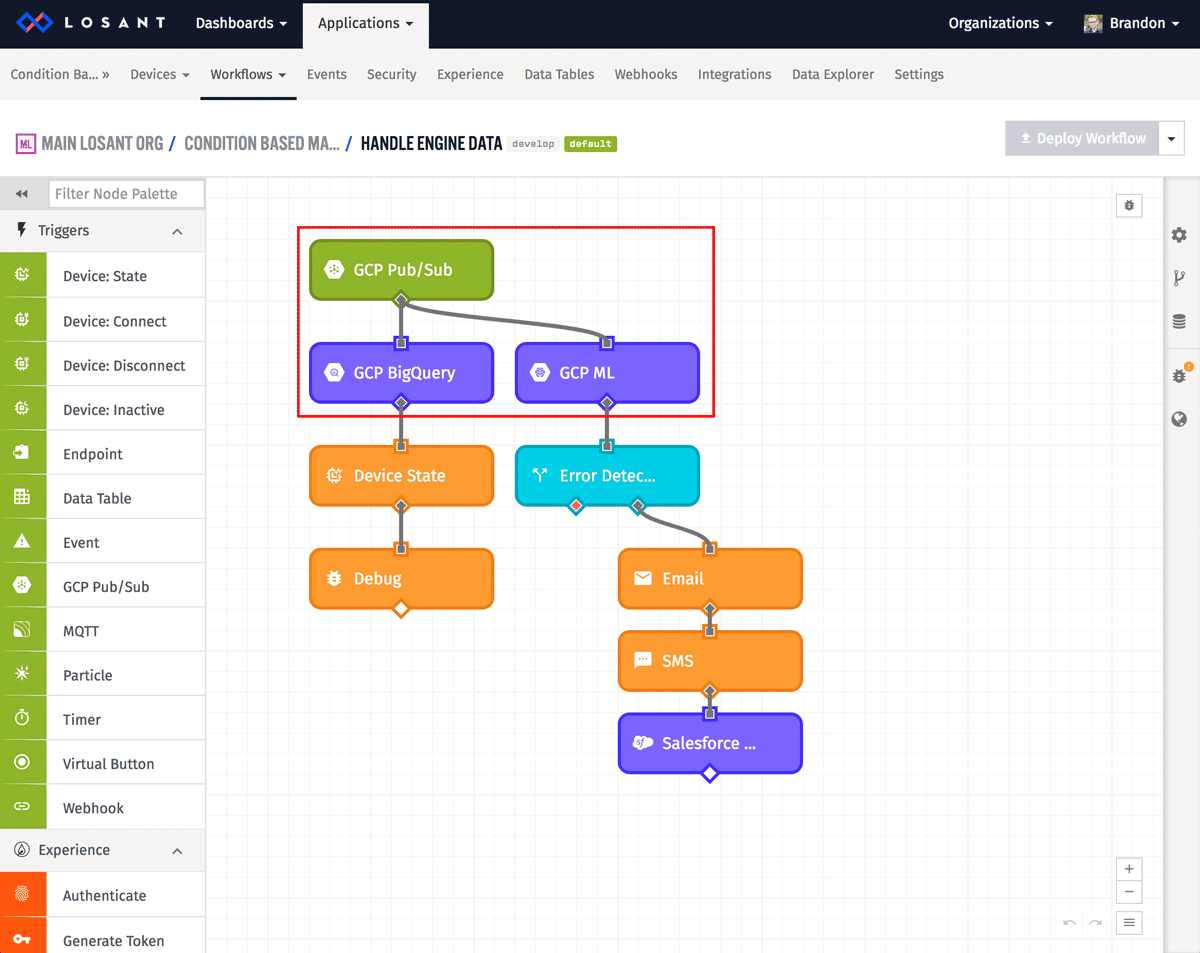
Task: Select the Webhook trigger icon
Action: click(x=23, y=806)
